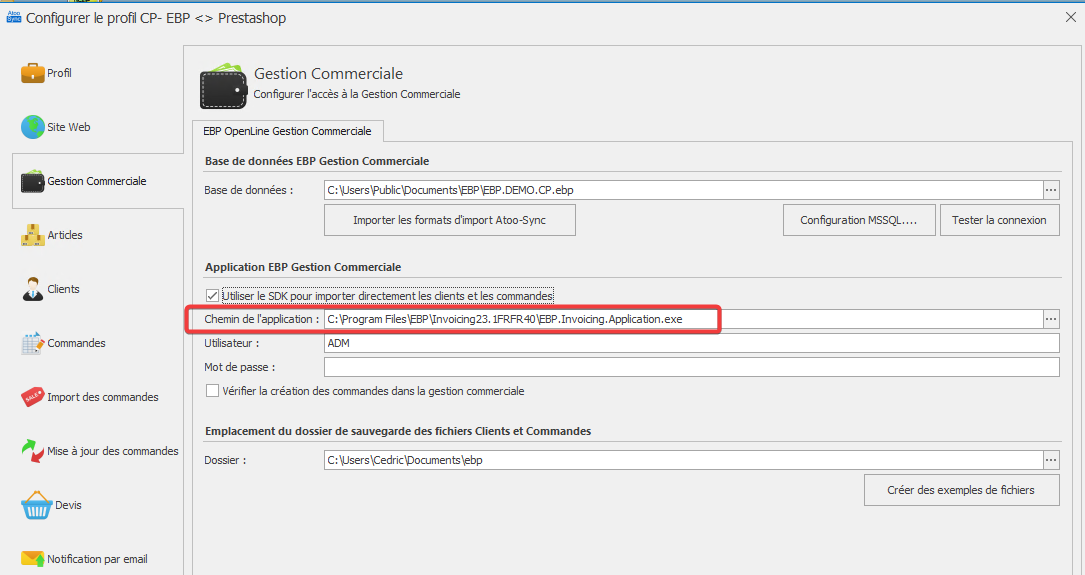Close the Configurer le profil dialog
The height and width of the screenshot is (575, 1085).
coord(1070,17)
